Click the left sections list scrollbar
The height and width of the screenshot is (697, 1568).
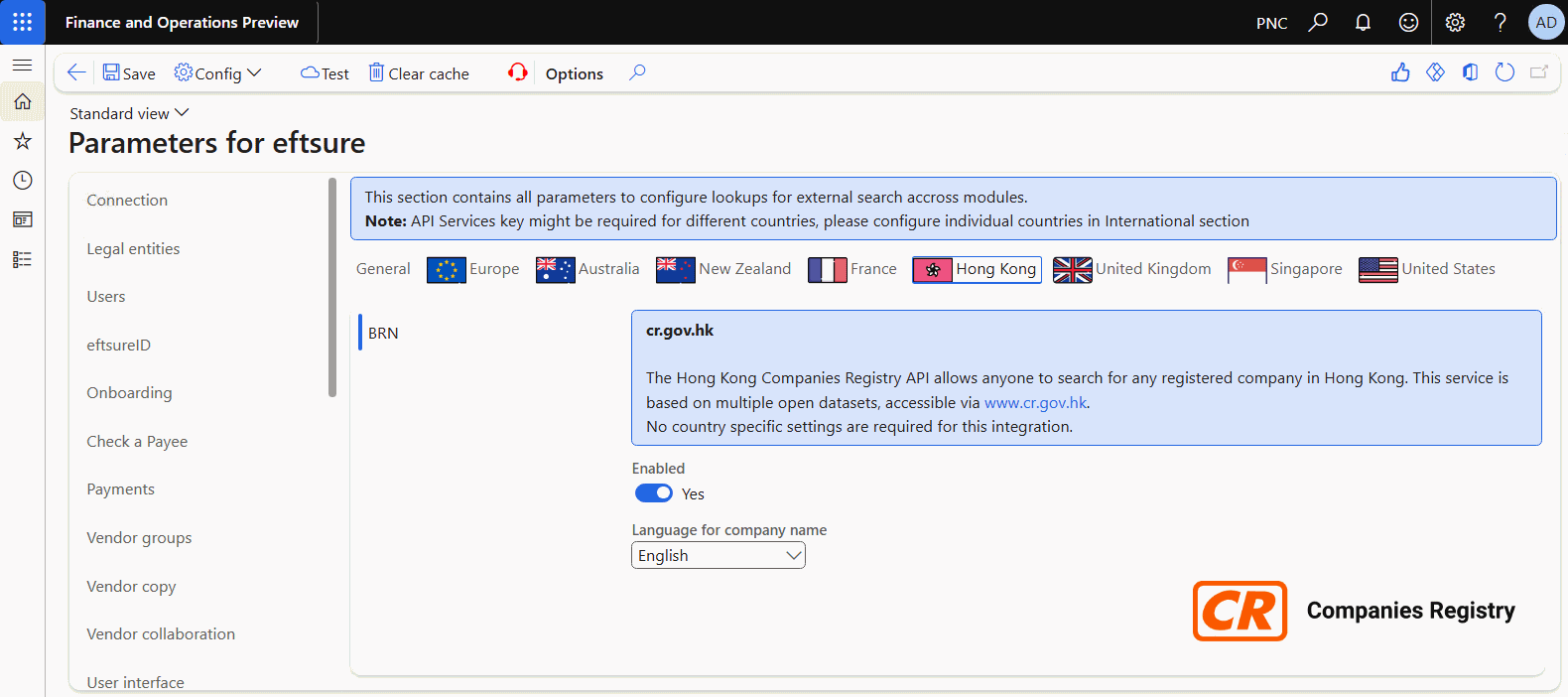[x=332, y=287]
